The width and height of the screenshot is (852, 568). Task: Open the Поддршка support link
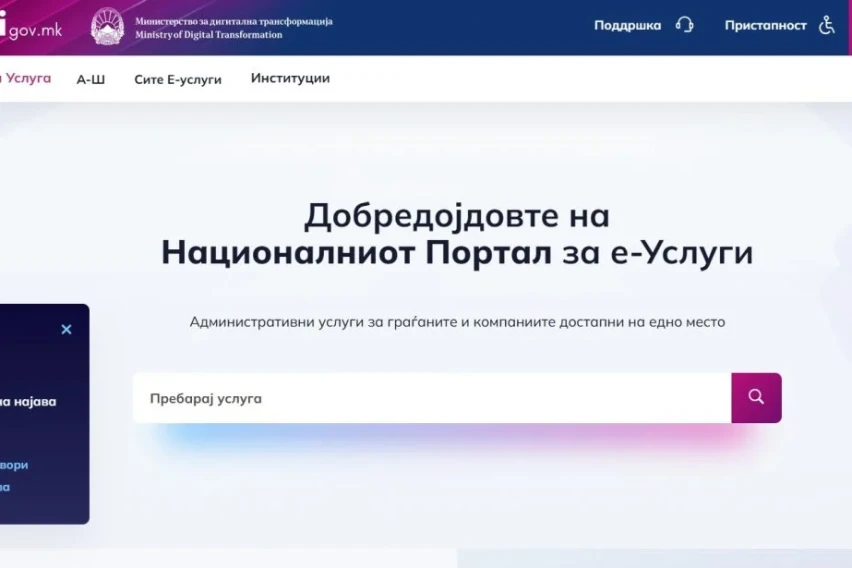click(x=627, y=25)
